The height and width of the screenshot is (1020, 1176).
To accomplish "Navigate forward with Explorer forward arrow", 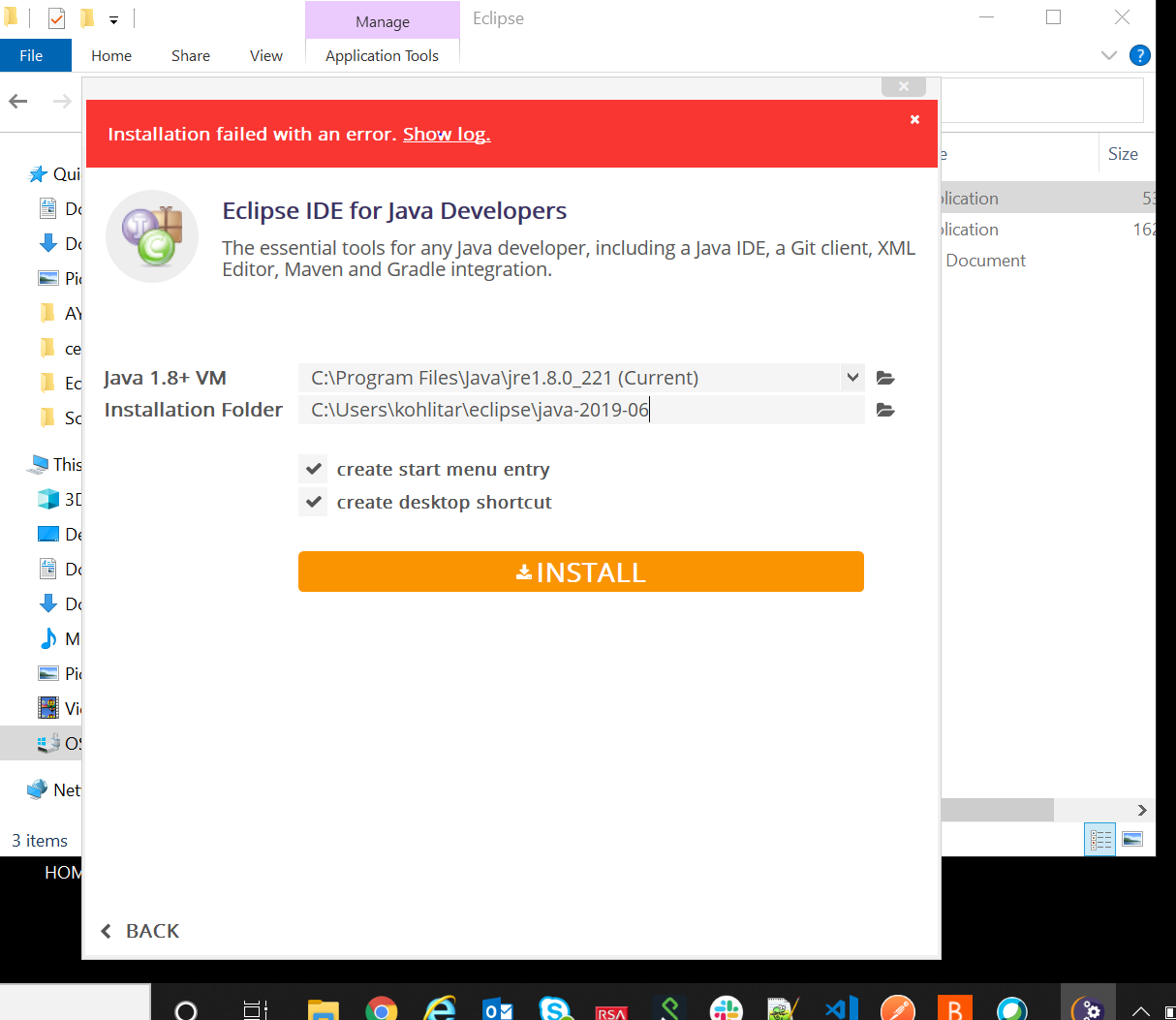I will [62, 101].
